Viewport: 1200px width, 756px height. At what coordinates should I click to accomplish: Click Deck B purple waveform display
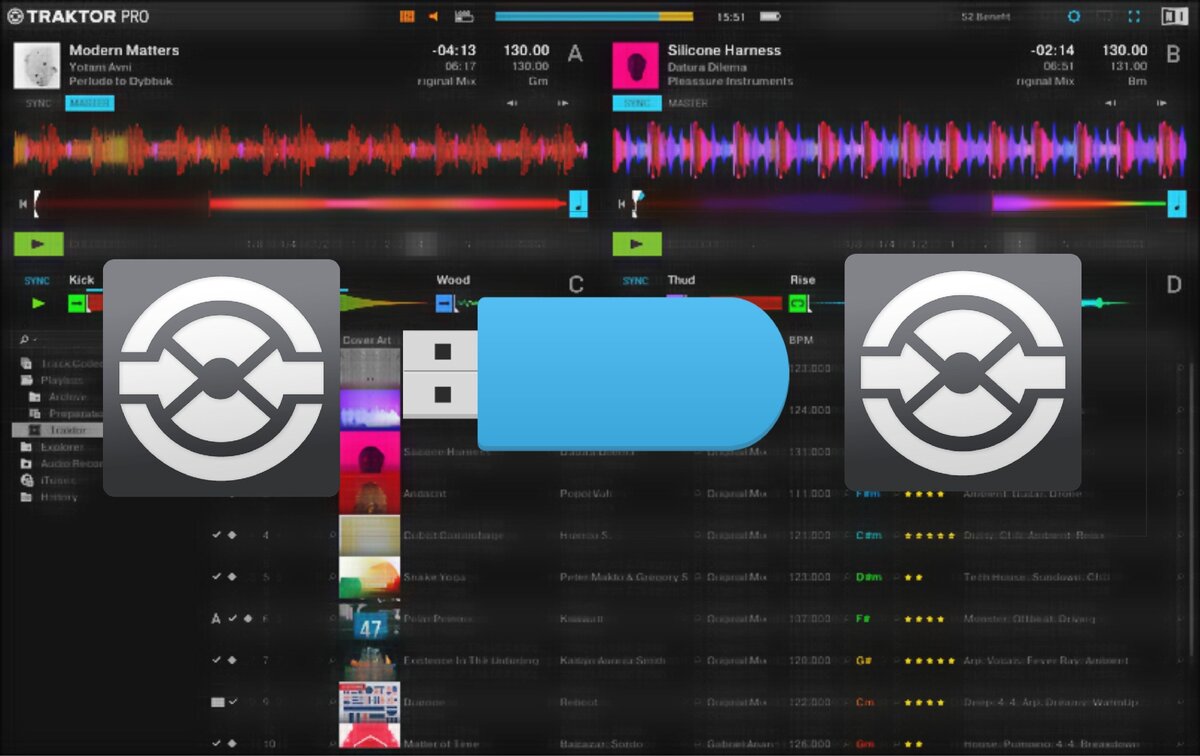(x=899, y=150)
